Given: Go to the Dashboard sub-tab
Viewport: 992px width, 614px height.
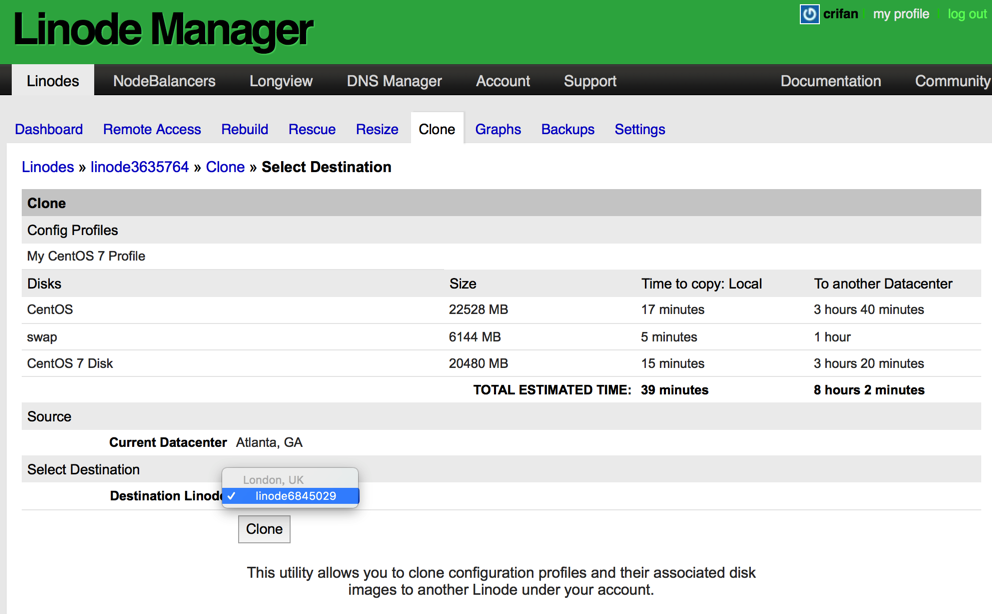Looking at the screenshot, I should [x=49, y=129].
